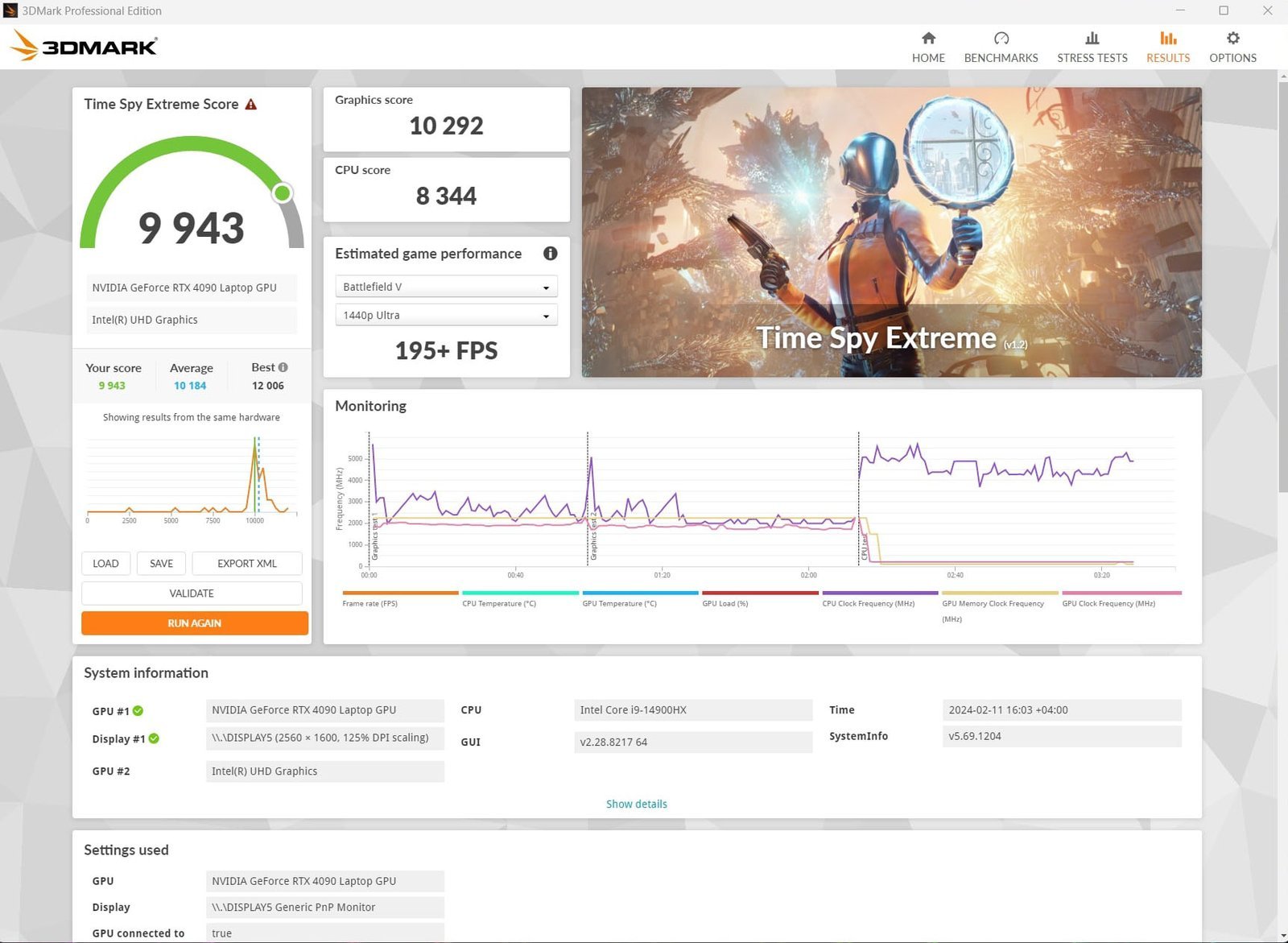
Task: Click the Best score info icon
Action: point(283,367)
